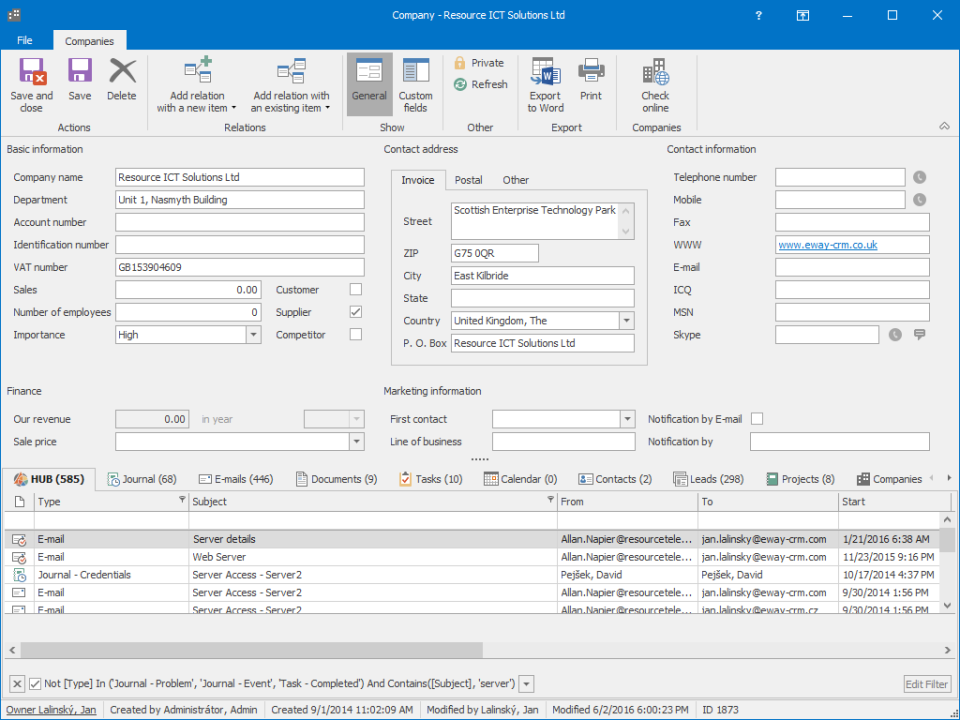
Task: Open the Export to Word tool
Action: tap(544, 80)
